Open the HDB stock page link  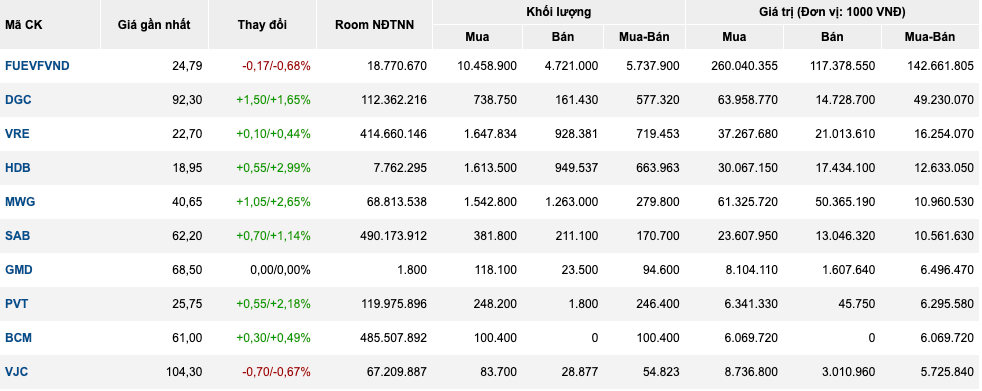tap(18, 167)
